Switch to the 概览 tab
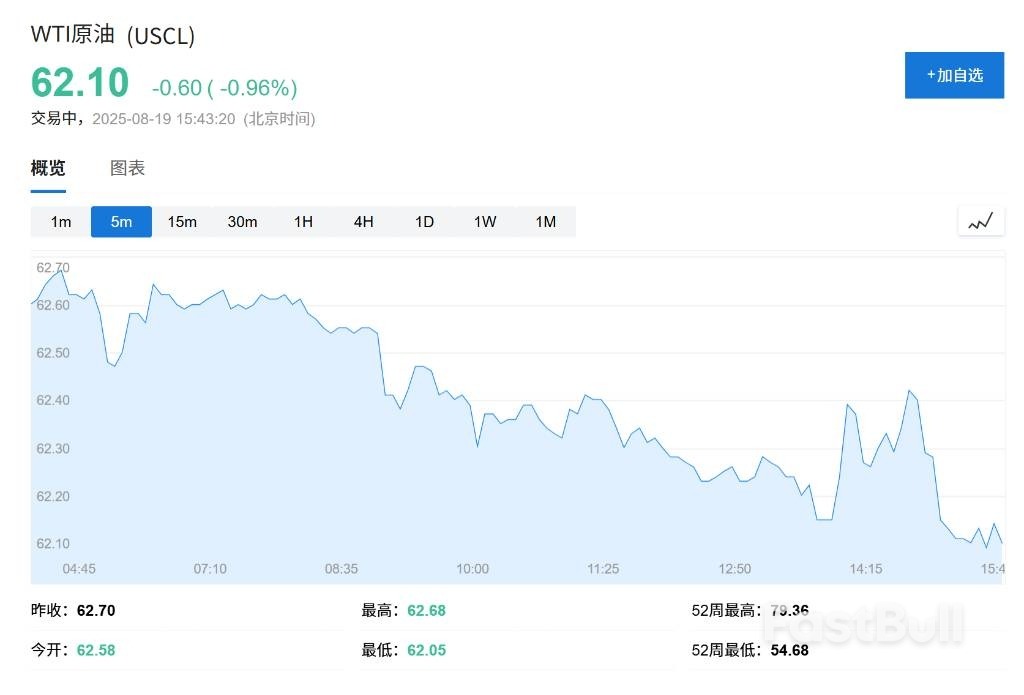1024x695 pixels. (x=47, y=167)
